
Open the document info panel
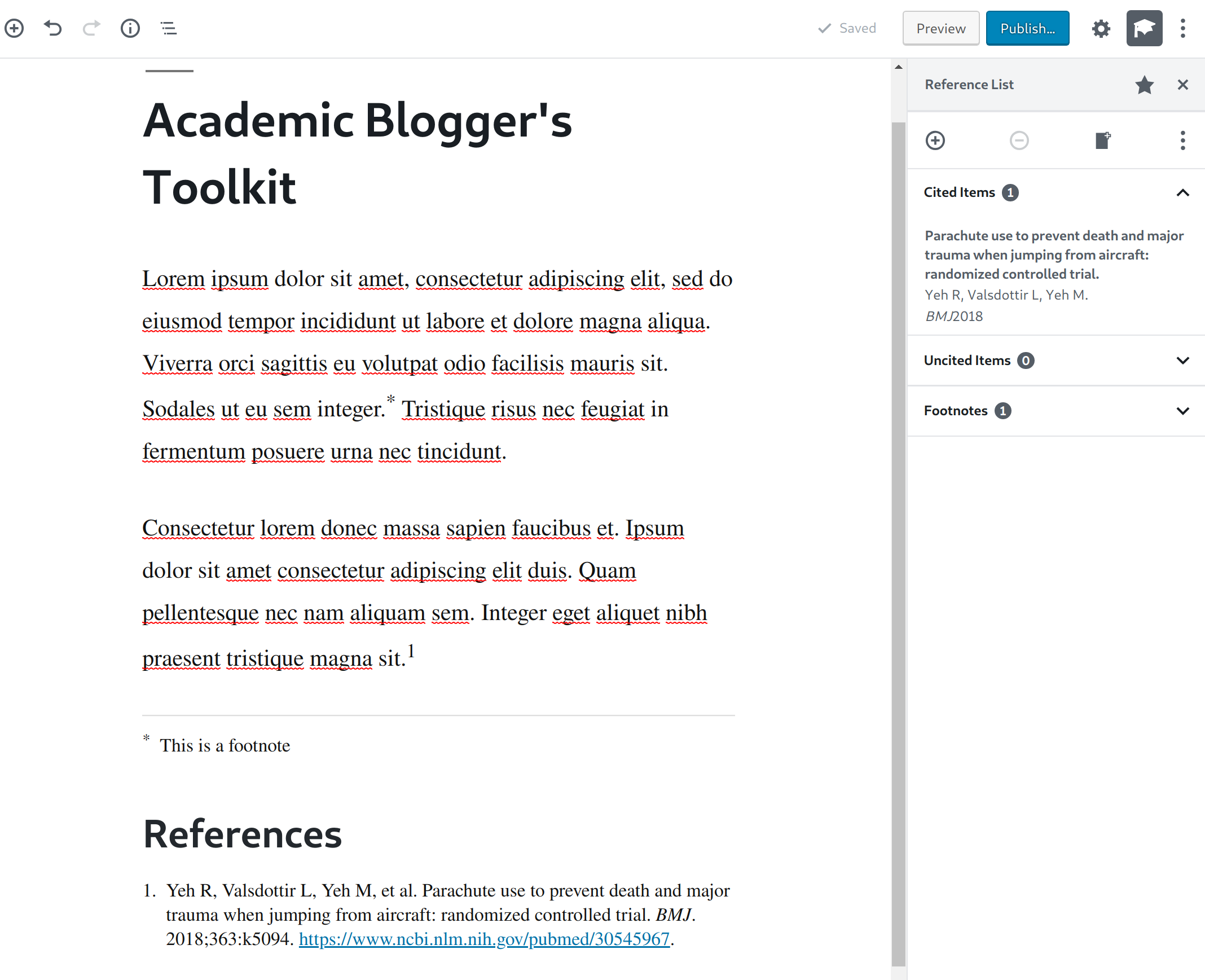tap(130, 27)
